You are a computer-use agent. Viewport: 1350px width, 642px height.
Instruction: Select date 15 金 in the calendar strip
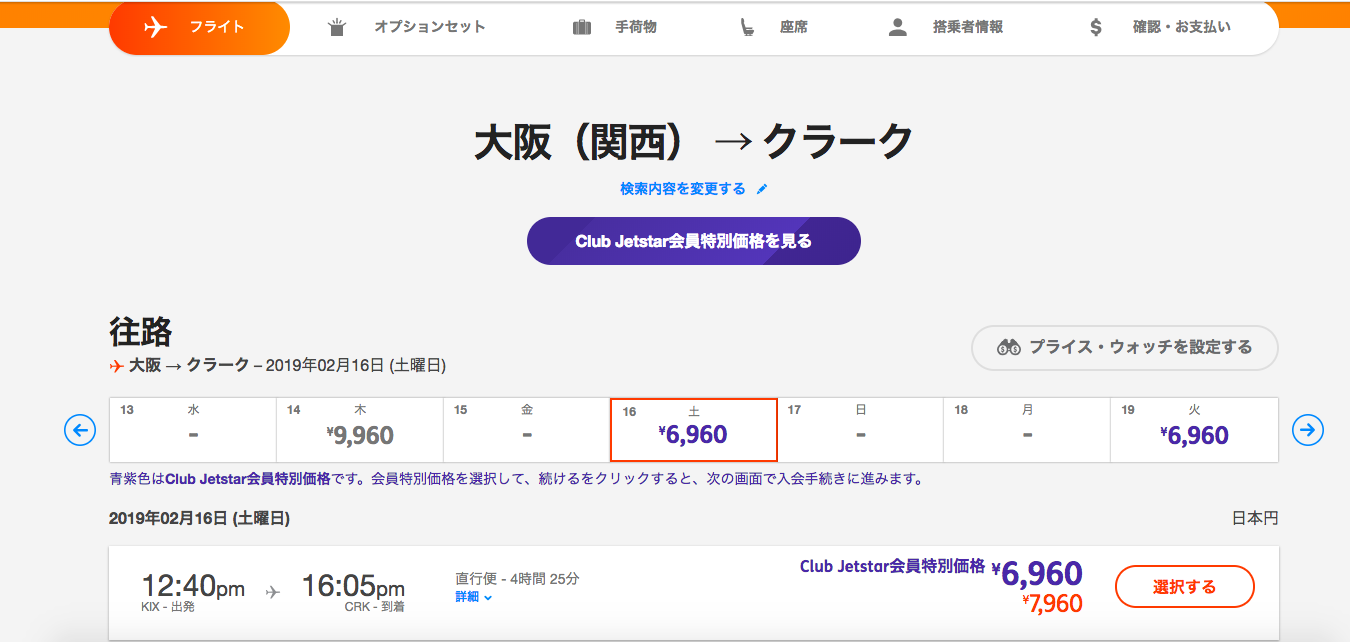[x=527, y=430]
